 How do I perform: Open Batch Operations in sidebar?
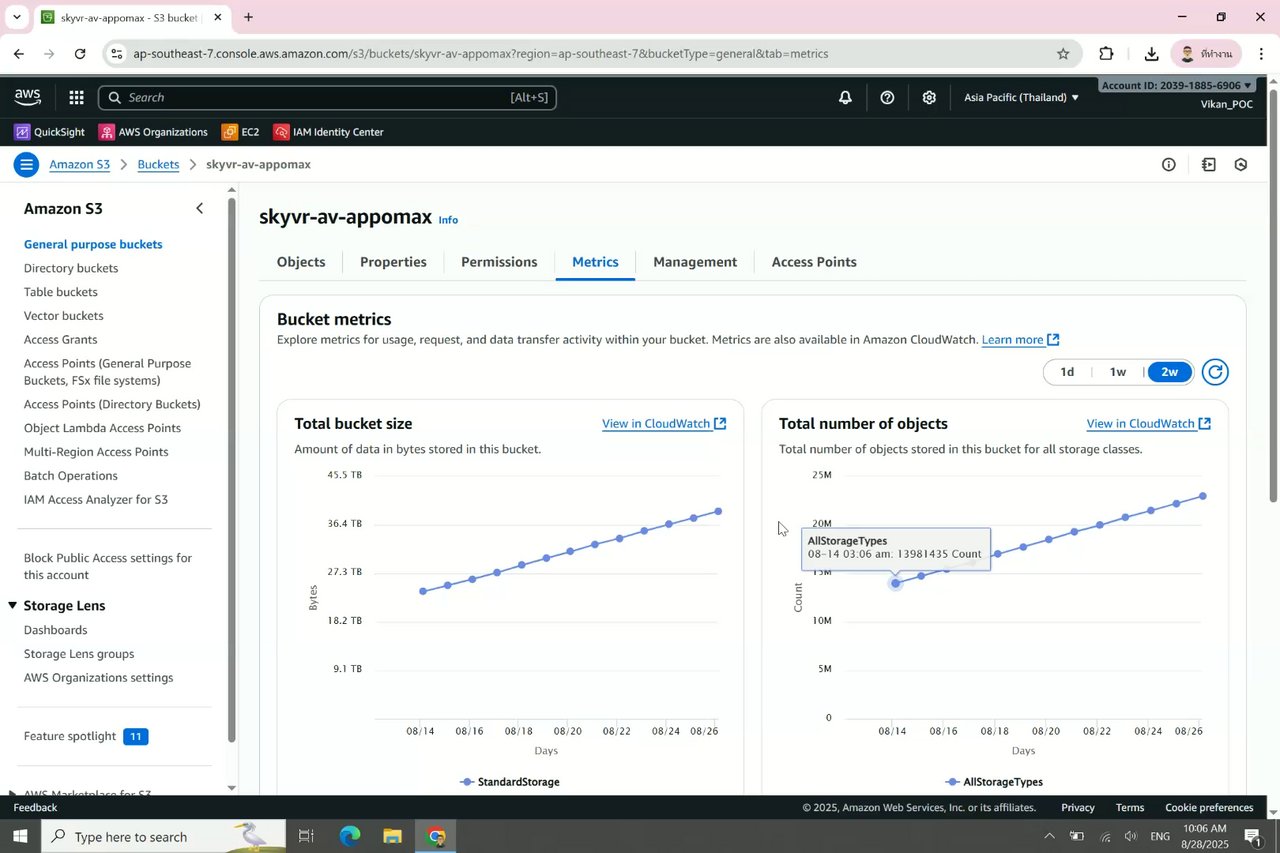point(71,476)
